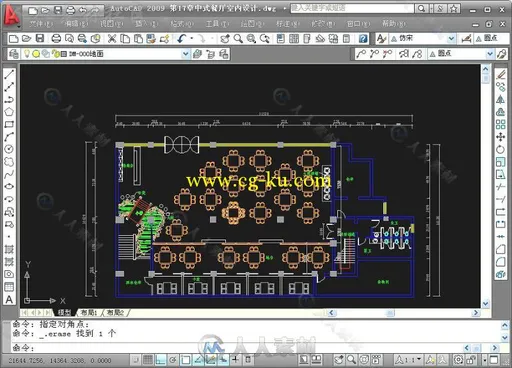The width and height of the screenshot is (512, 368).
Task: Select the Rotate modify tool
Action: (x=500, y=149)
